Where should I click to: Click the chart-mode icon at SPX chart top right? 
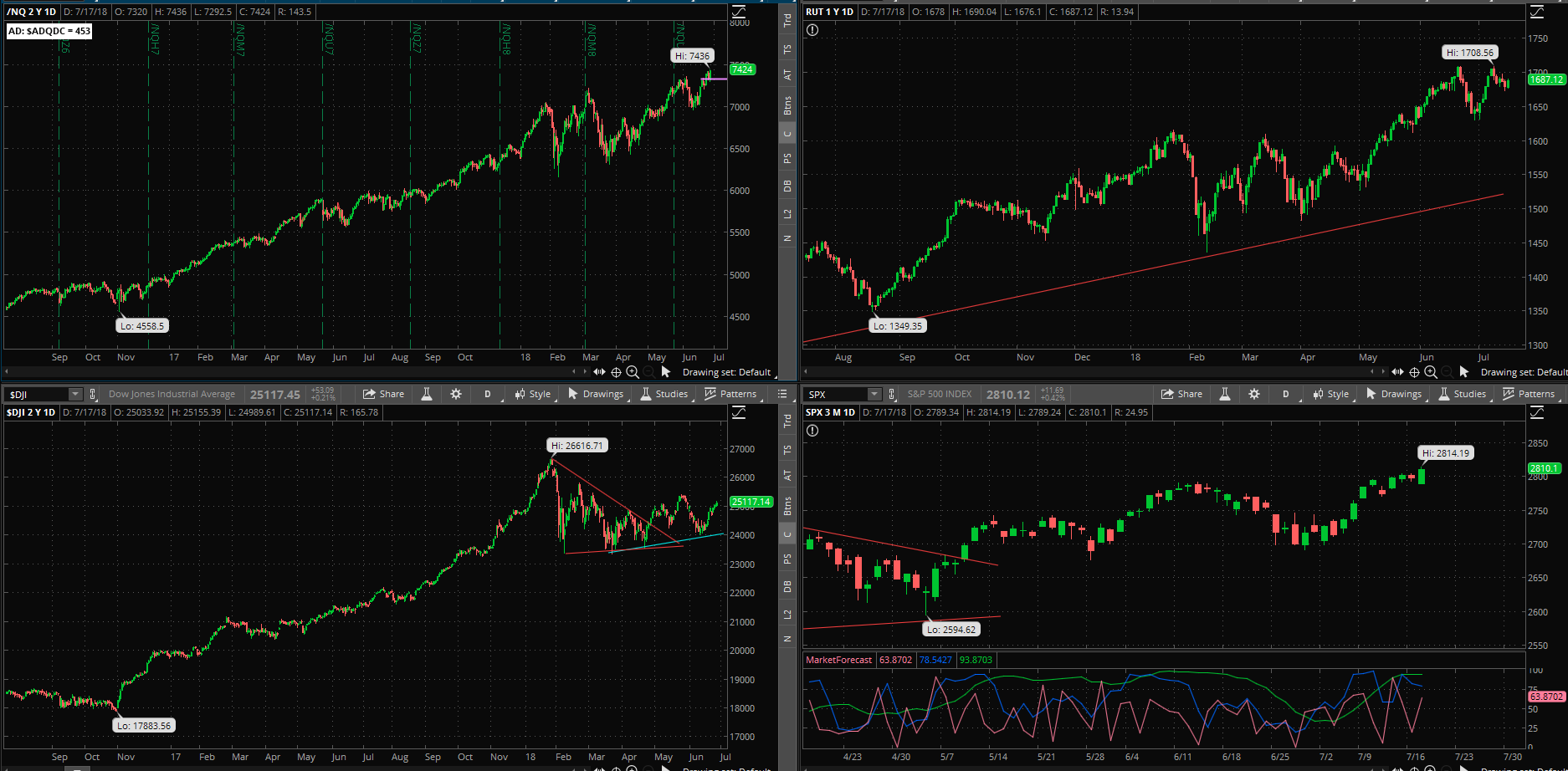pyautogui.click(x=1537, y=412)
